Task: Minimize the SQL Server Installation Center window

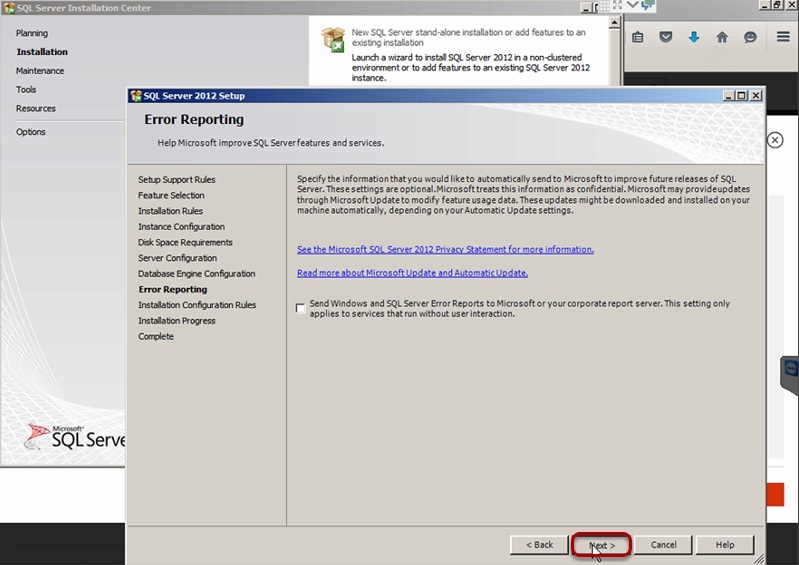Action: coord(586,8)
